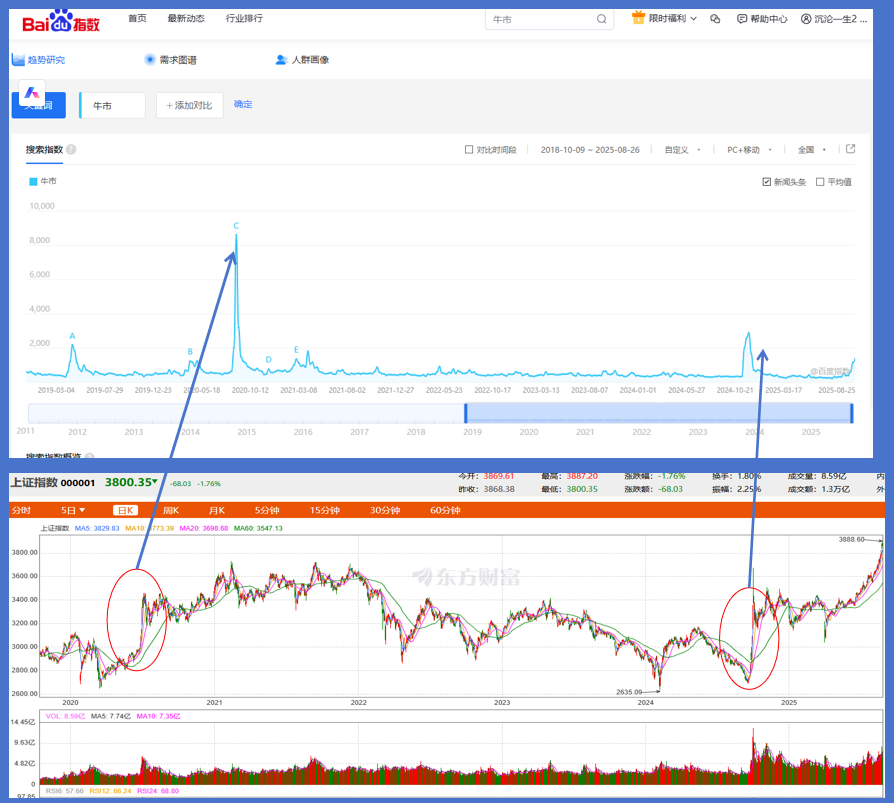Click the timeline range slider left handle
Viewport: 894px width, 803px height.
tap(465, 413)
